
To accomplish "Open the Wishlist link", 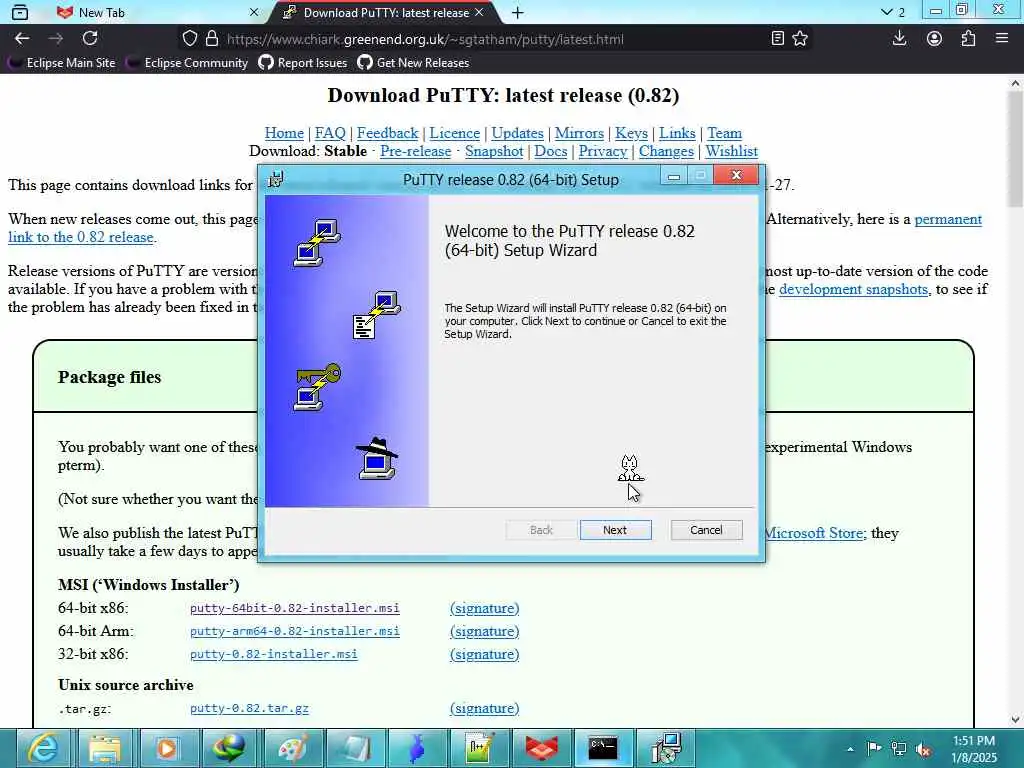I will (x=731, y=152).
